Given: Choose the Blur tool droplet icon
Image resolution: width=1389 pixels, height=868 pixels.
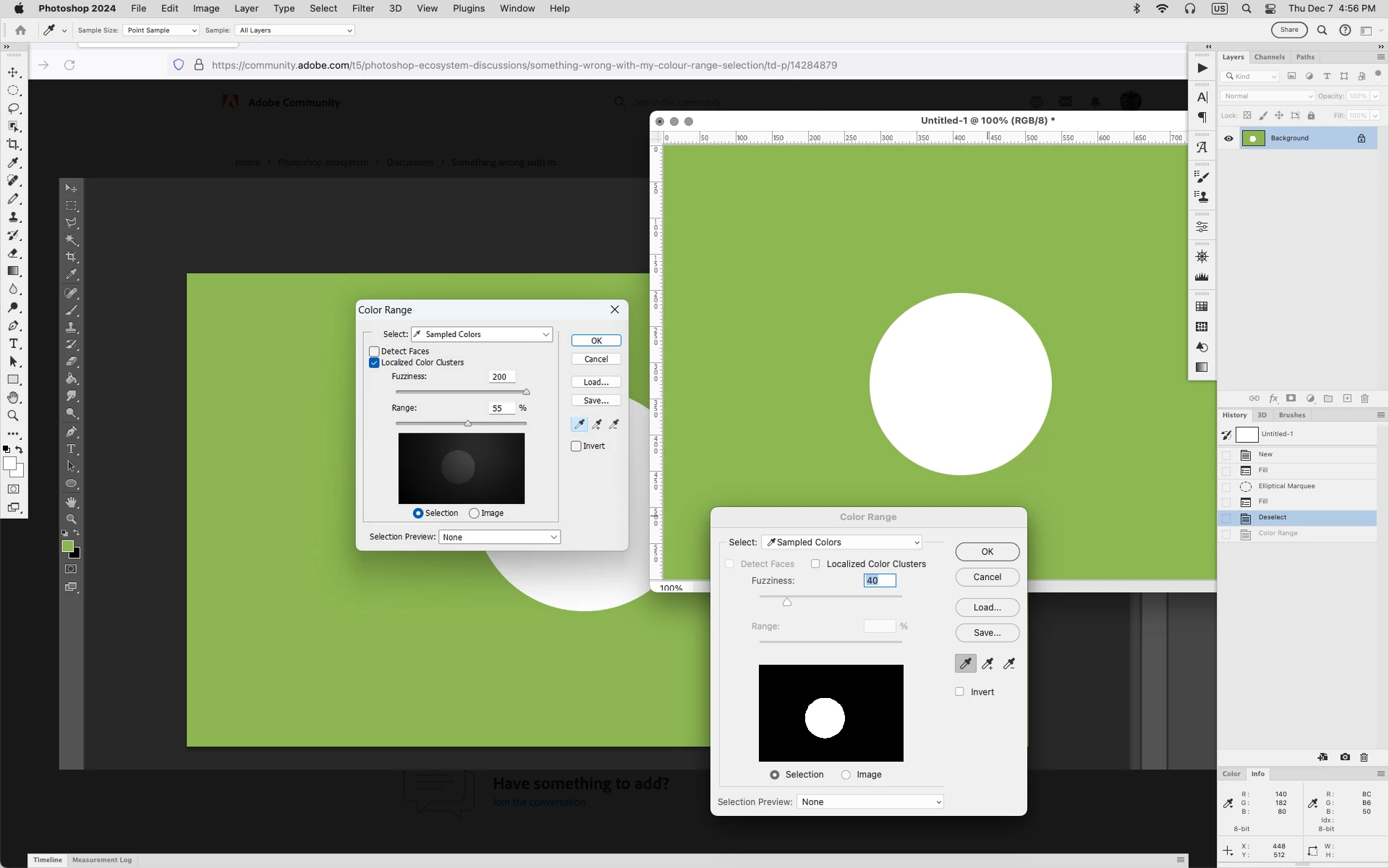Looking at the screenshot, I should pyautogui.click(x=13, y=289).
